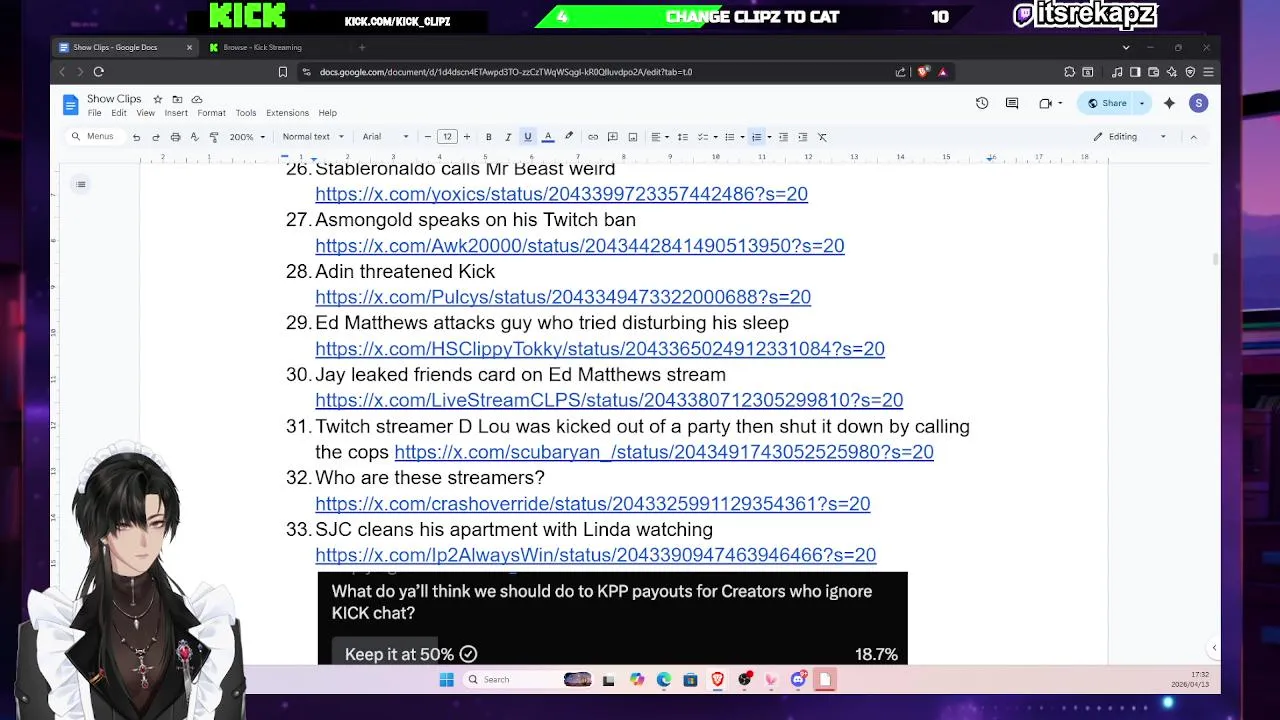Insert a link using the chain icon
The height and width of the screenshot is (720, 1280).
pyautogui.click(x=593, y=137)
